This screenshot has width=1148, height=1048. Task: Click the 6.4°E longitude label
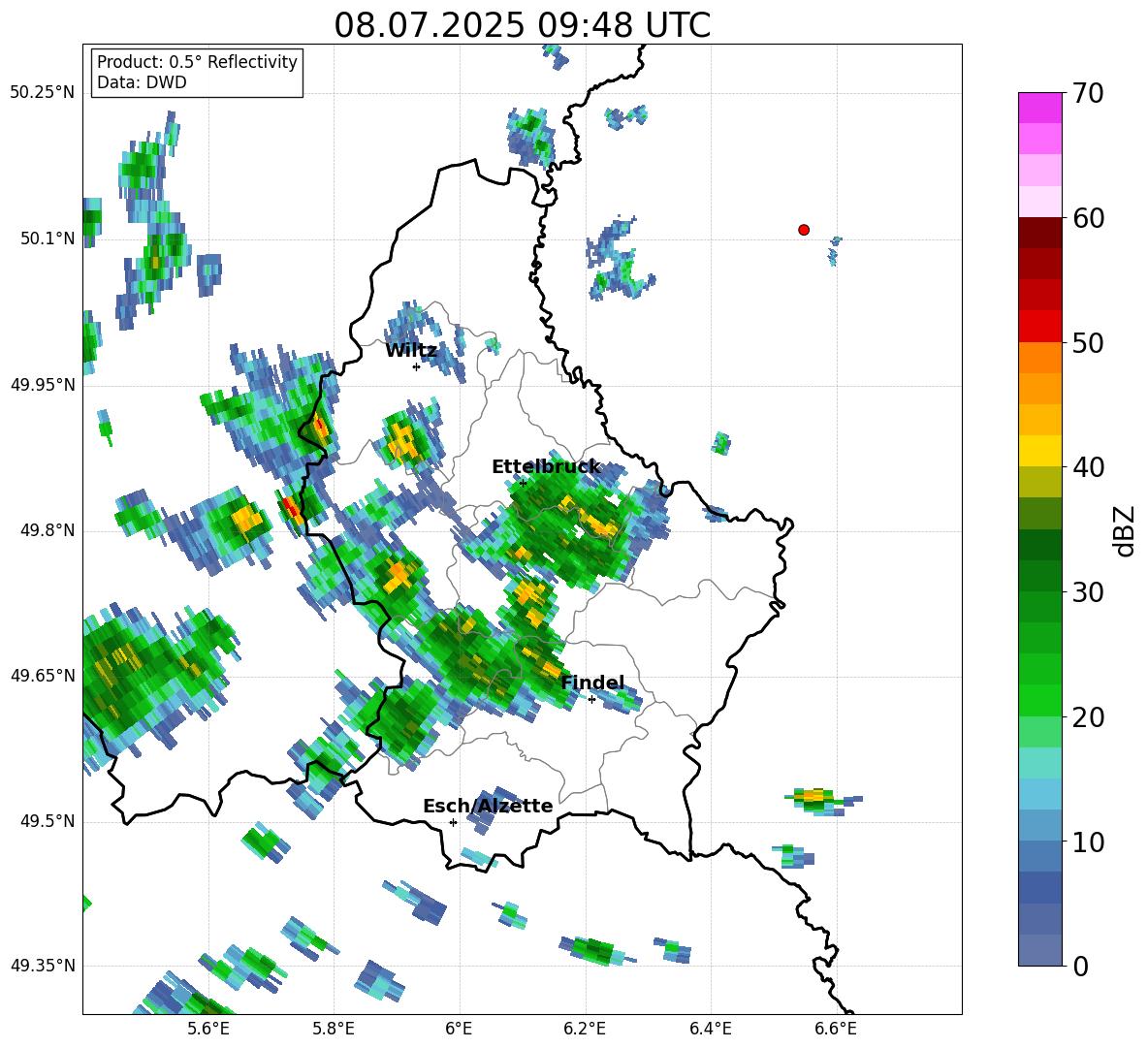pyautogui.click(x=710, y=1029)
